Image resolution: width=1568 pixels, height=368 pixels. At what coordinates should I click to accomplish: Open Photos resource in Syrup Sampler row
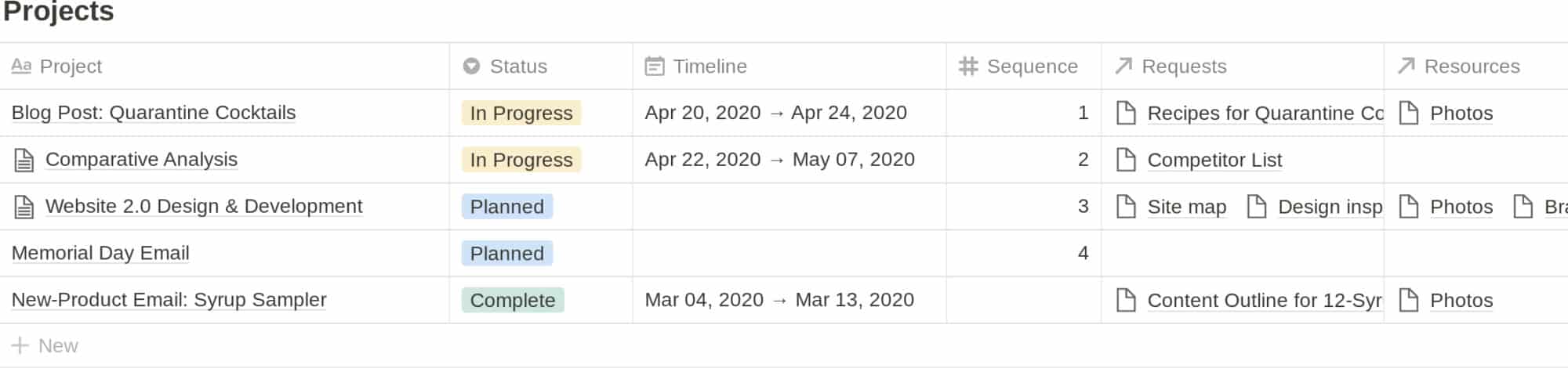tap(1461, 300)
